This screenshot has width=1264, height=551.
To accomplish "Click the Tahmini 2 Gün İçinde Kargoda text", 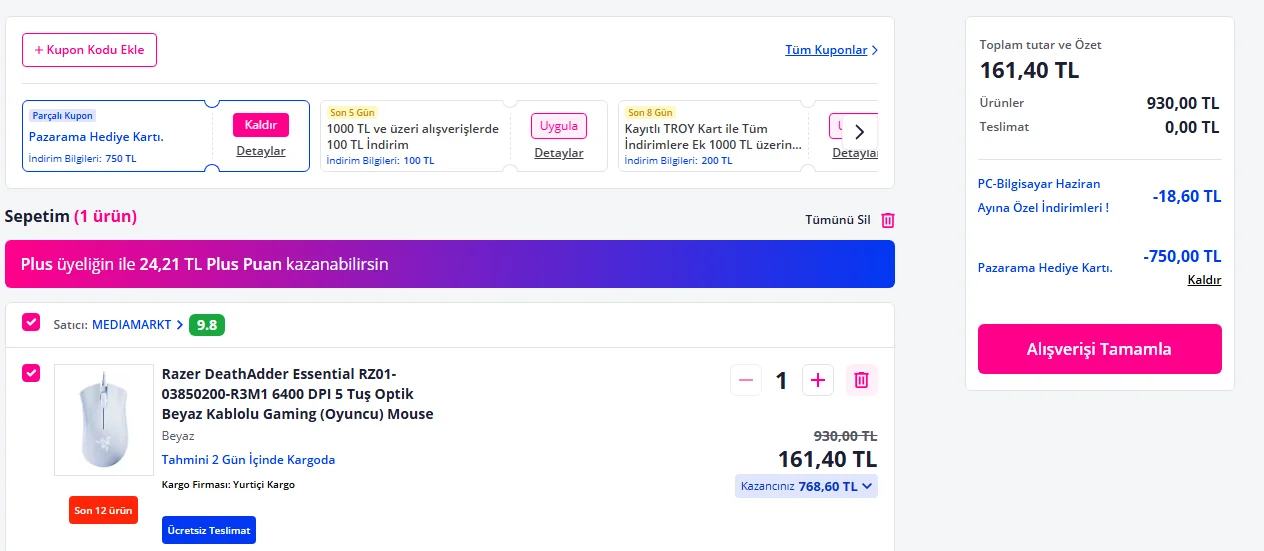I will point(248,460).
